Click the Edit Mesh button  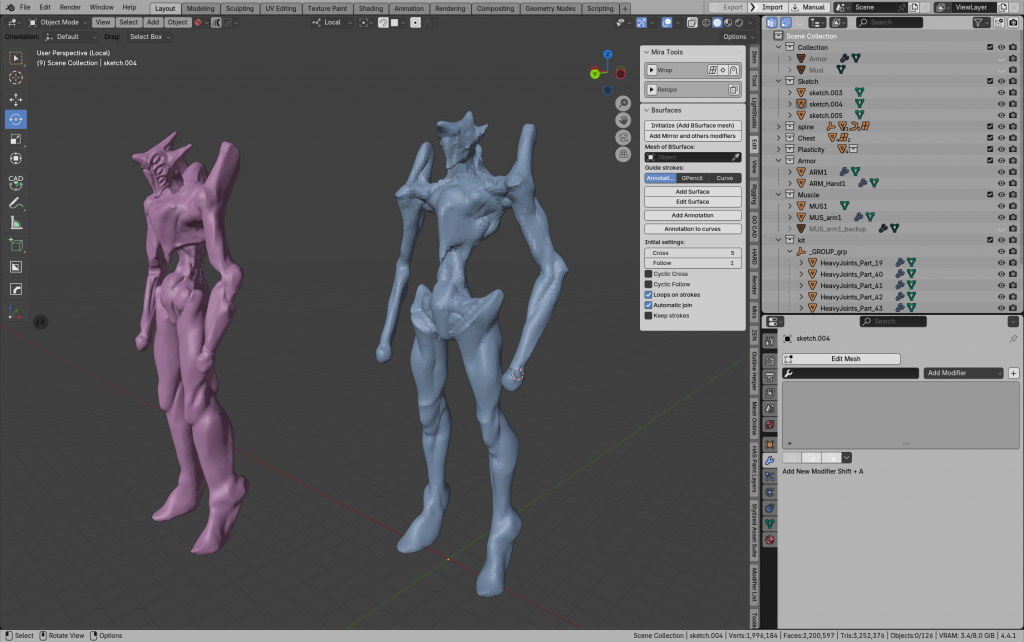[x=841, y=359]
